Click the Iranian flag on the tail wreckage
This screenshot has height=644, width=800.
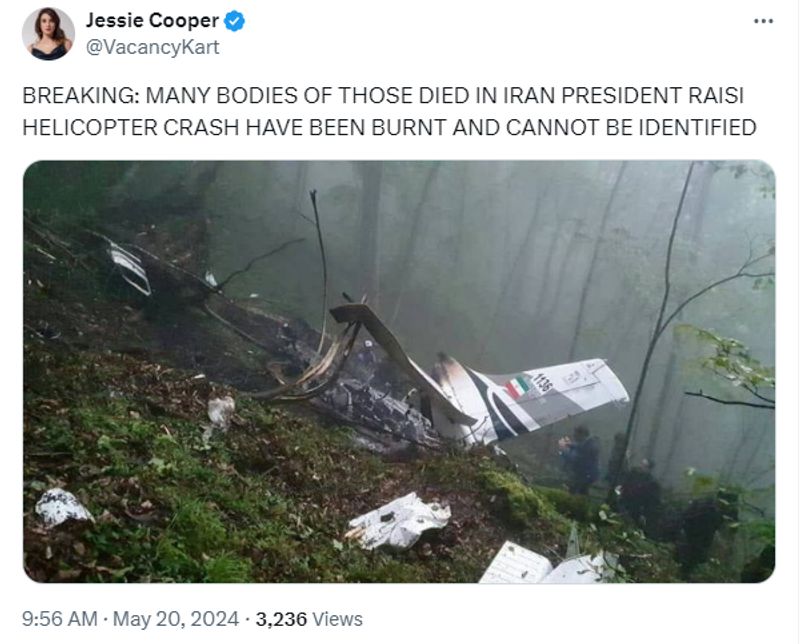[518, 386]
